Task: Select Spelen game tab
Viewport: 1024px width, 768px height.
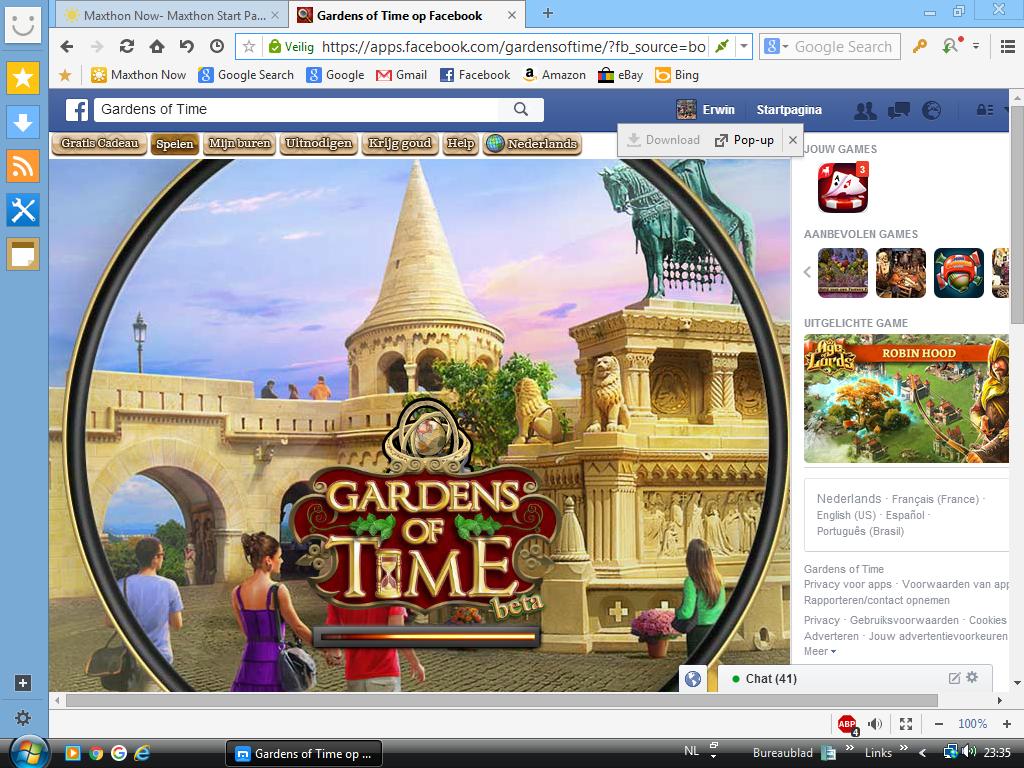Action: coord(175,144)
